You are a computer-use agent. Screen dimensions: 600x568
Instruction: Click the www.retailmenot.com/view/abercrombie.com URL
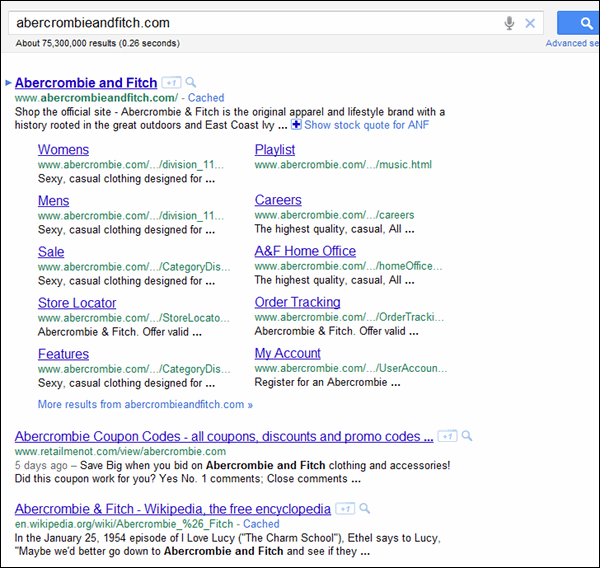coord(121,451)
